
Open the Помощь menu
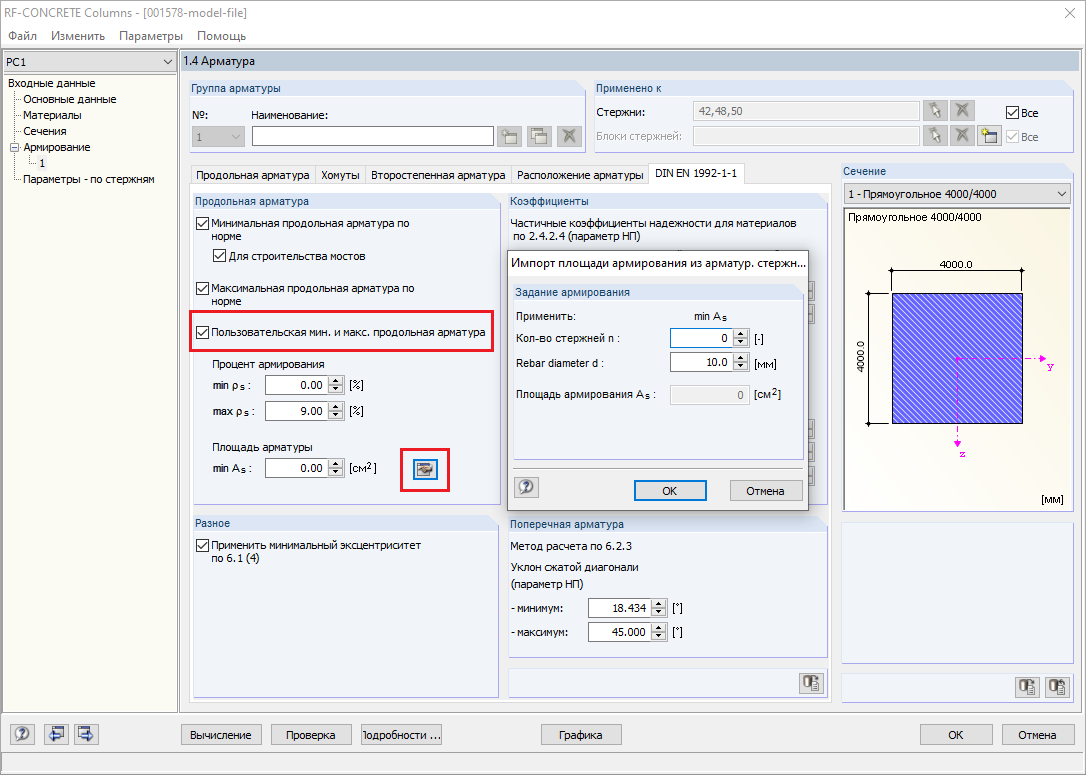[x=222, y=36]
